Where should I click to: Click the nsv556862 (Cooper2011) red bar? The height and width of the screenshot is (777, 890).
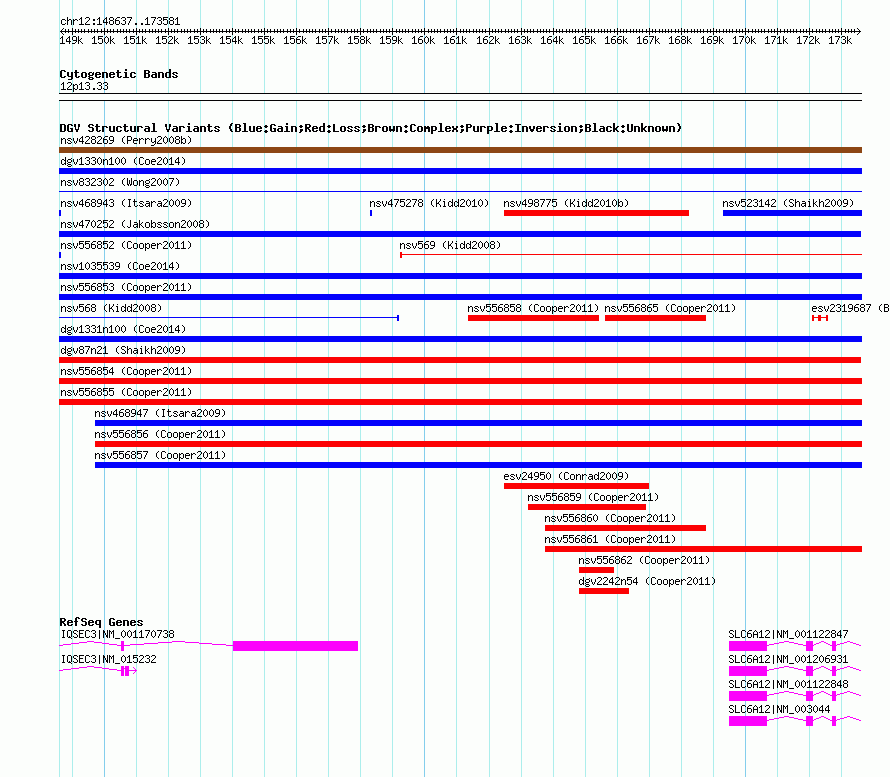(596, 570)
